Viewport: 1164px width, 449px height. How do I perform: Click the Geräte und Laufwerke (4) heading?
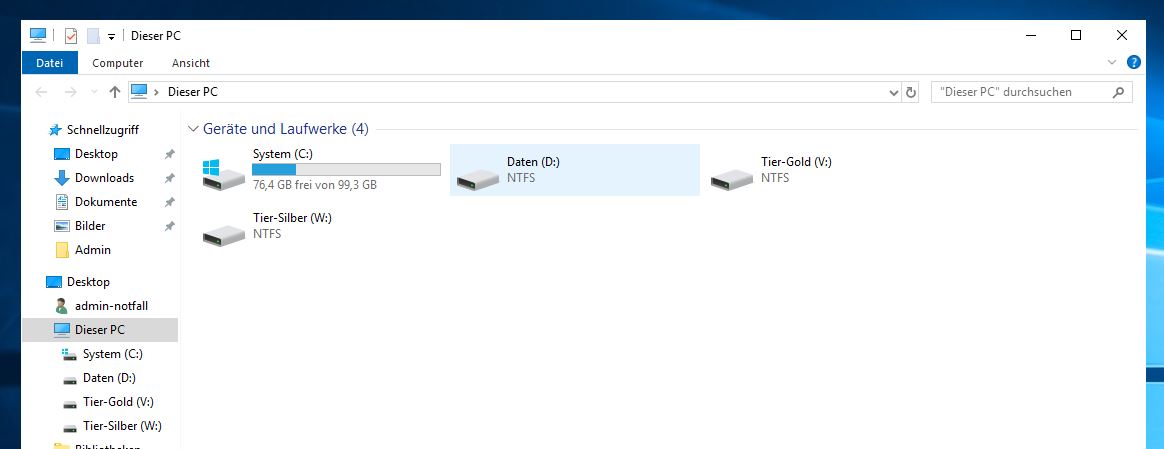286,129
